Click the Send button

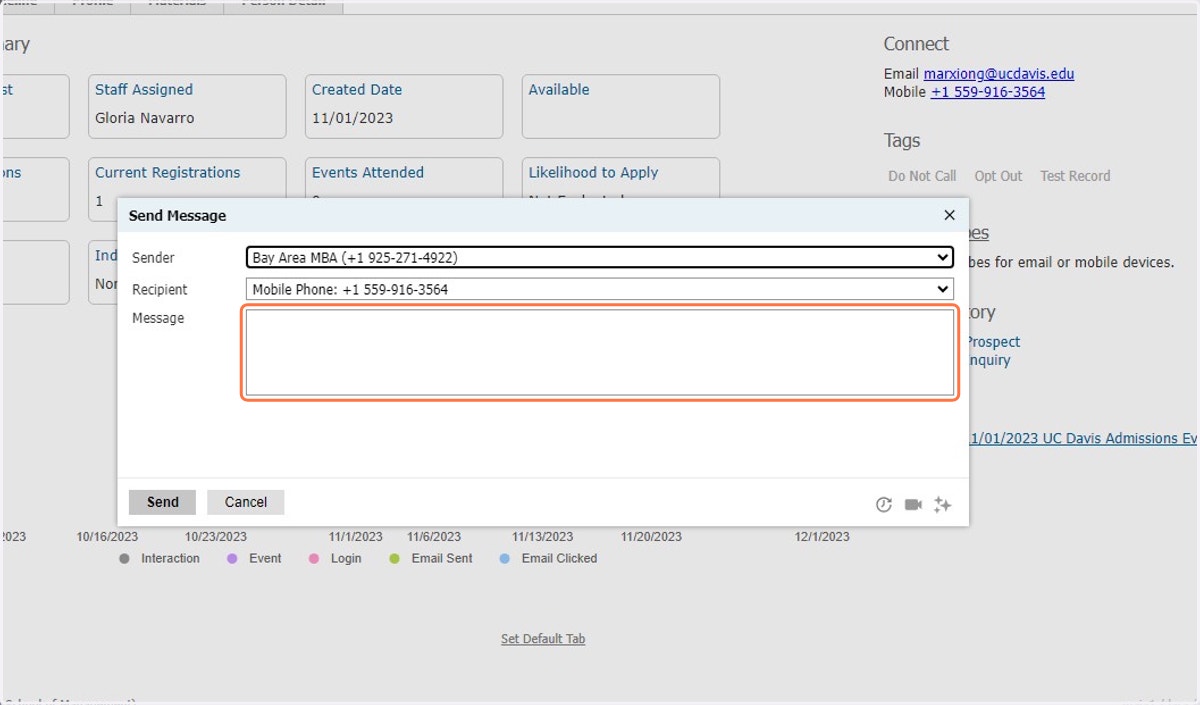pos(162,502)
